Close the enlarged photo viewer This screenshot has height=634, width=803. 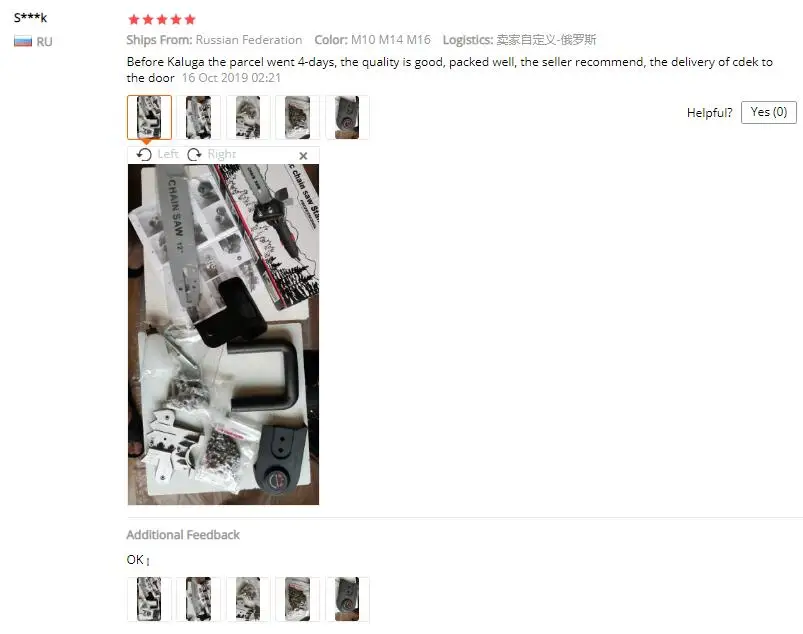(x=303, y=156)
